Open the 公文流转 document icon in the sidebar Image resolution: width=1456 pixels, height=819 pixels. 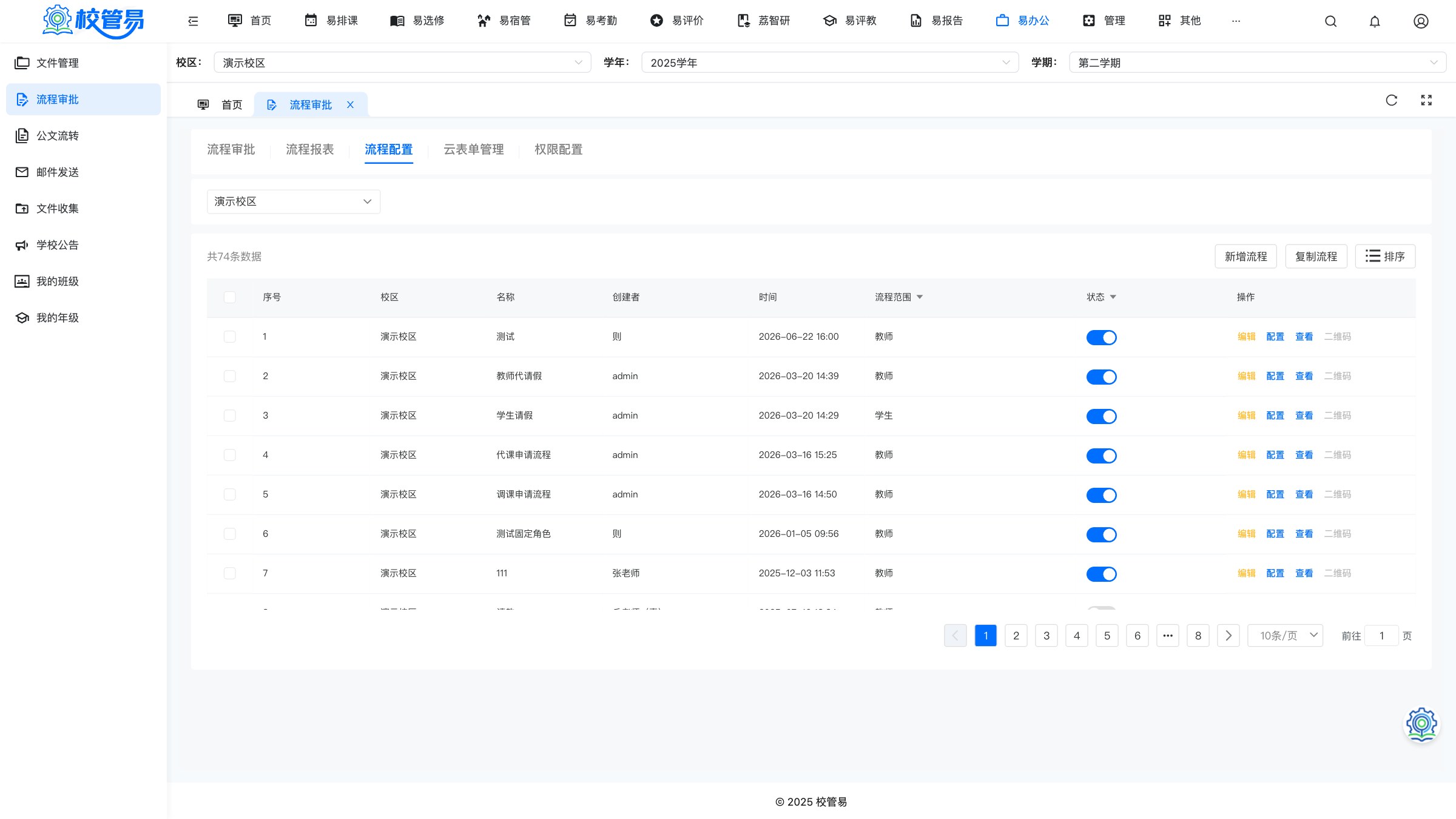click(22, 135)
